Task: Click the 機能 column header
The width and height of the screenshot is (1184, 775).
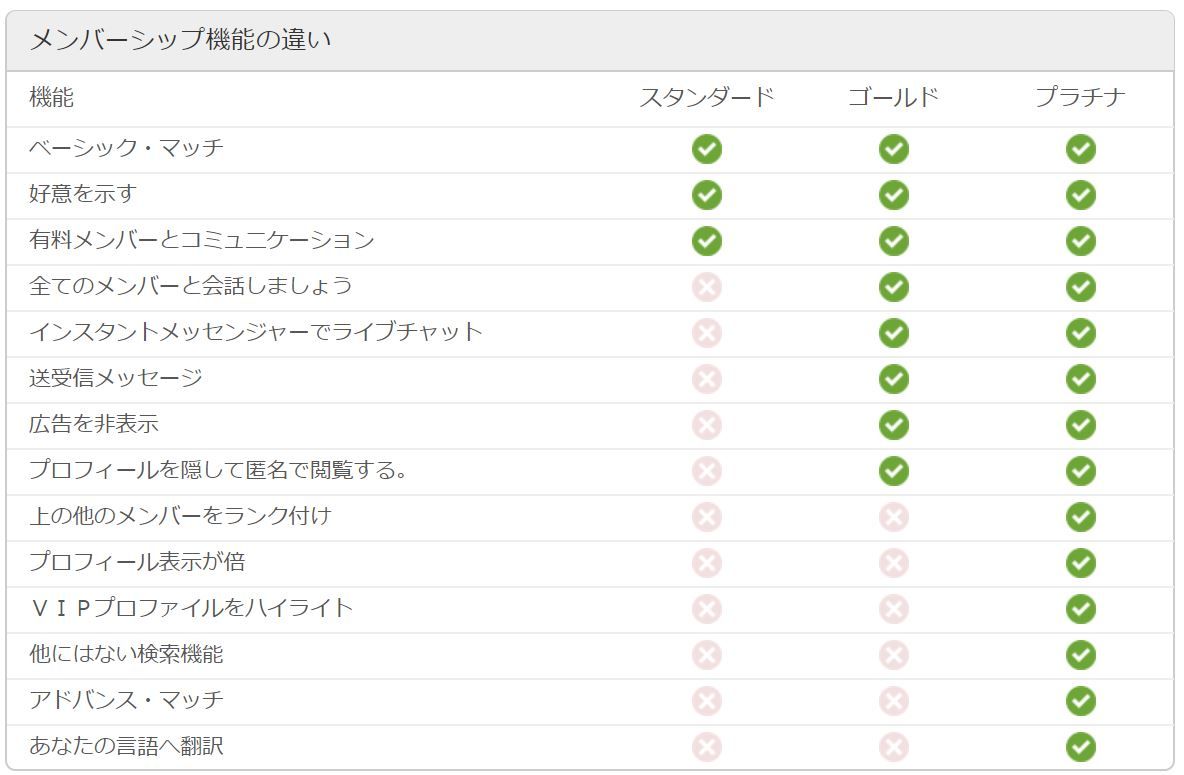Action: [x=51, y=98]
